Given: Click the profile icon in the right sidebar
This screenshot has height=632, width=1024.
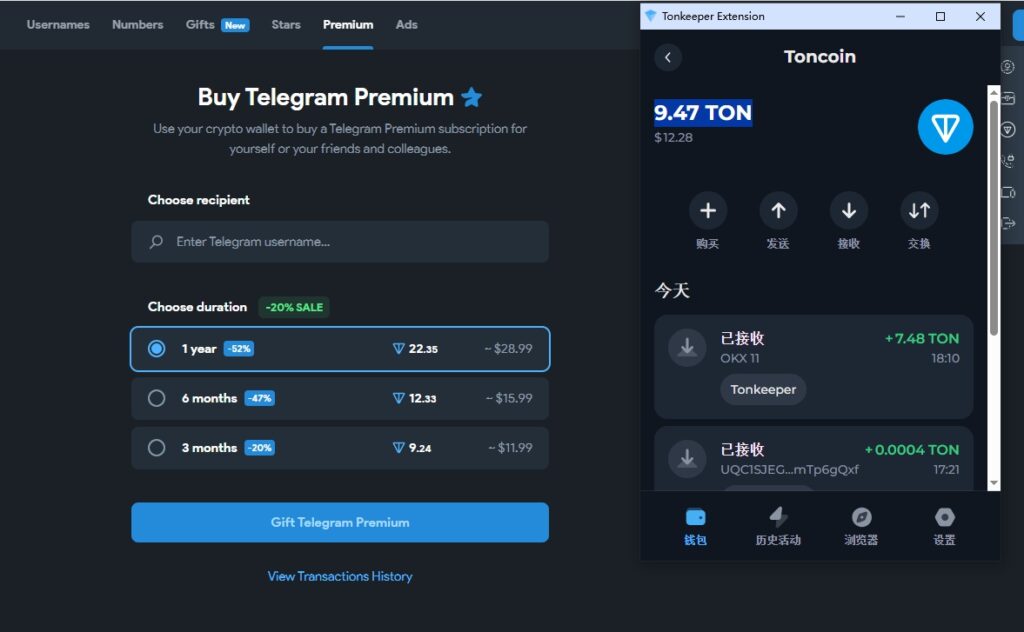Looking at the screenshot, I should click(x=1008, y=67).
